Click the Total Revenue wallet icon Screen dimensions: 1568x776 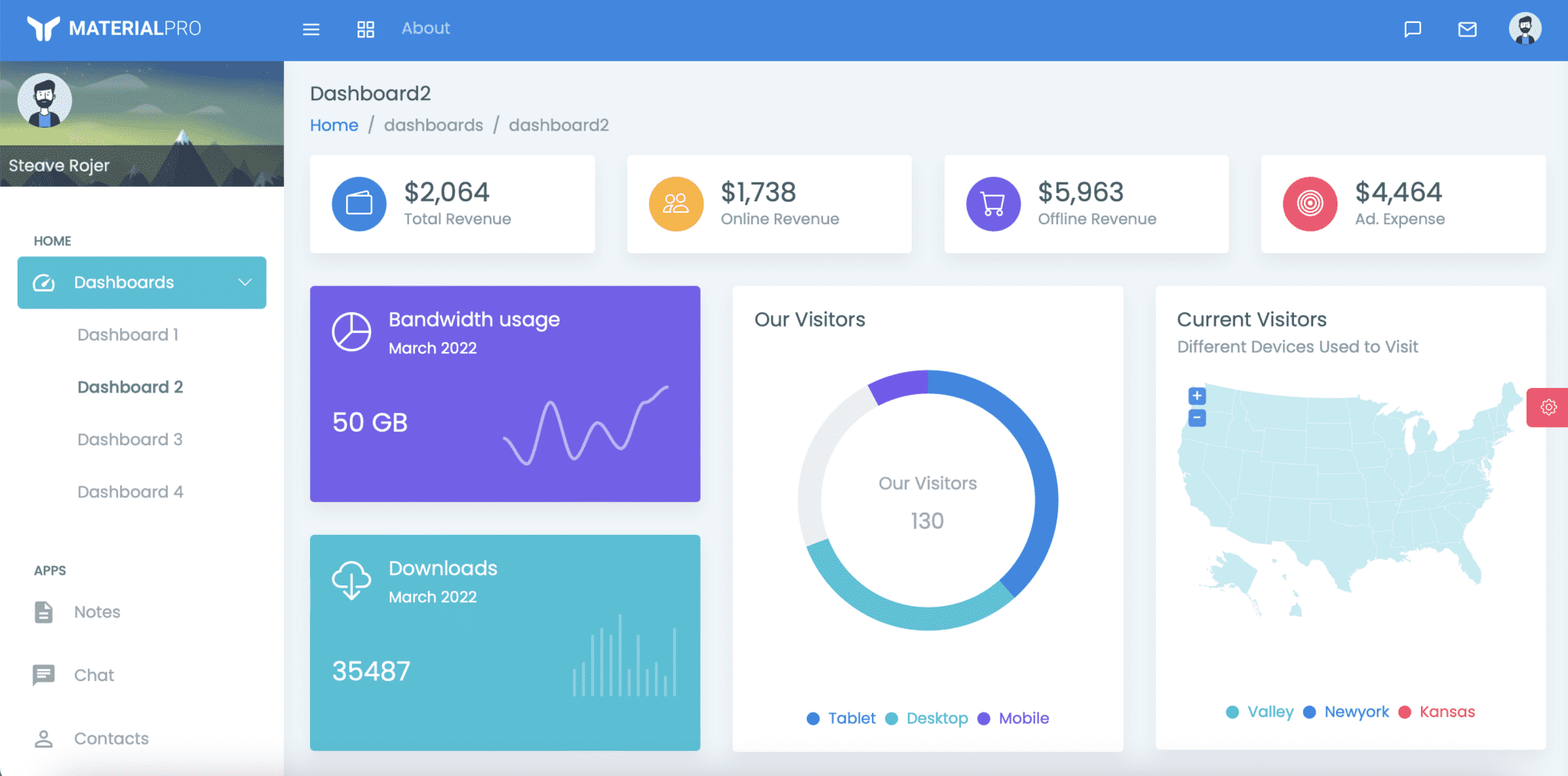358,204
